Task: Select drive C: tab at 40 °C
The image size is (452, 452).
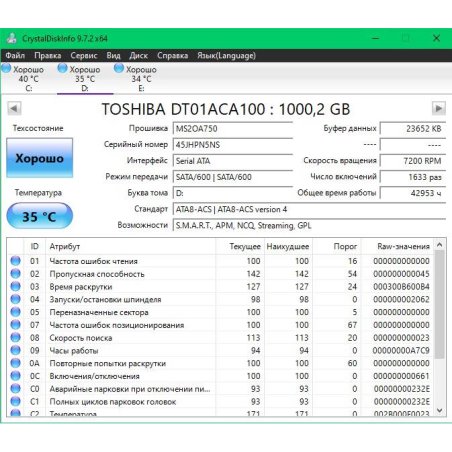Action: point(28,79)
